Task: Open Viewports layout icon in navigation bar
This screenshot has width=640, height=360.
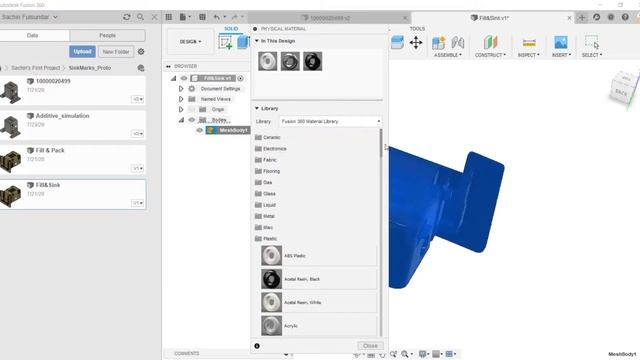Action: pos(449,354)
